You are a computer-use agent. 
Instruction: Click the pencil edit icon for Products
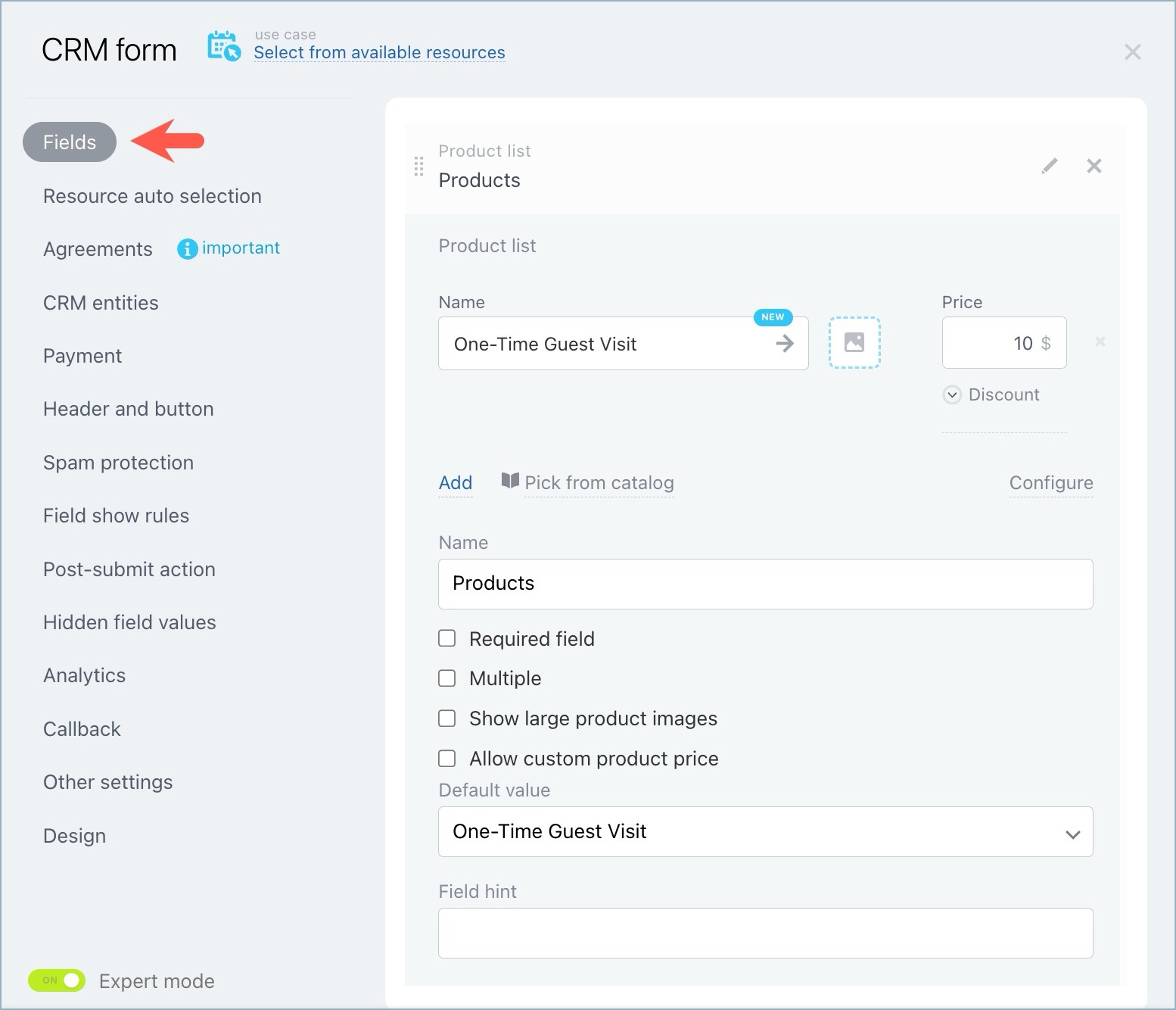tap(1049, 166)
